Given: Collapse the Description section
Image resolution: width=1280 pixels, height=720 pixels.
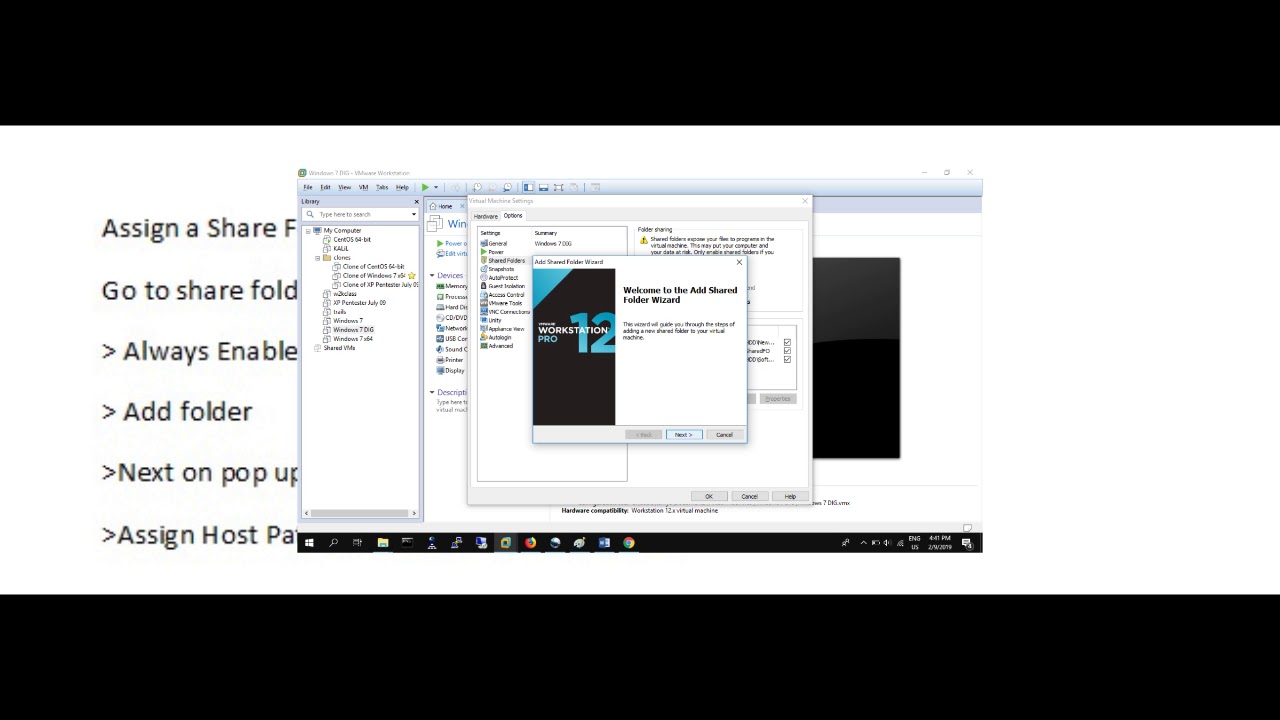Looking at the screenshot, I should (x=433, y=393).
